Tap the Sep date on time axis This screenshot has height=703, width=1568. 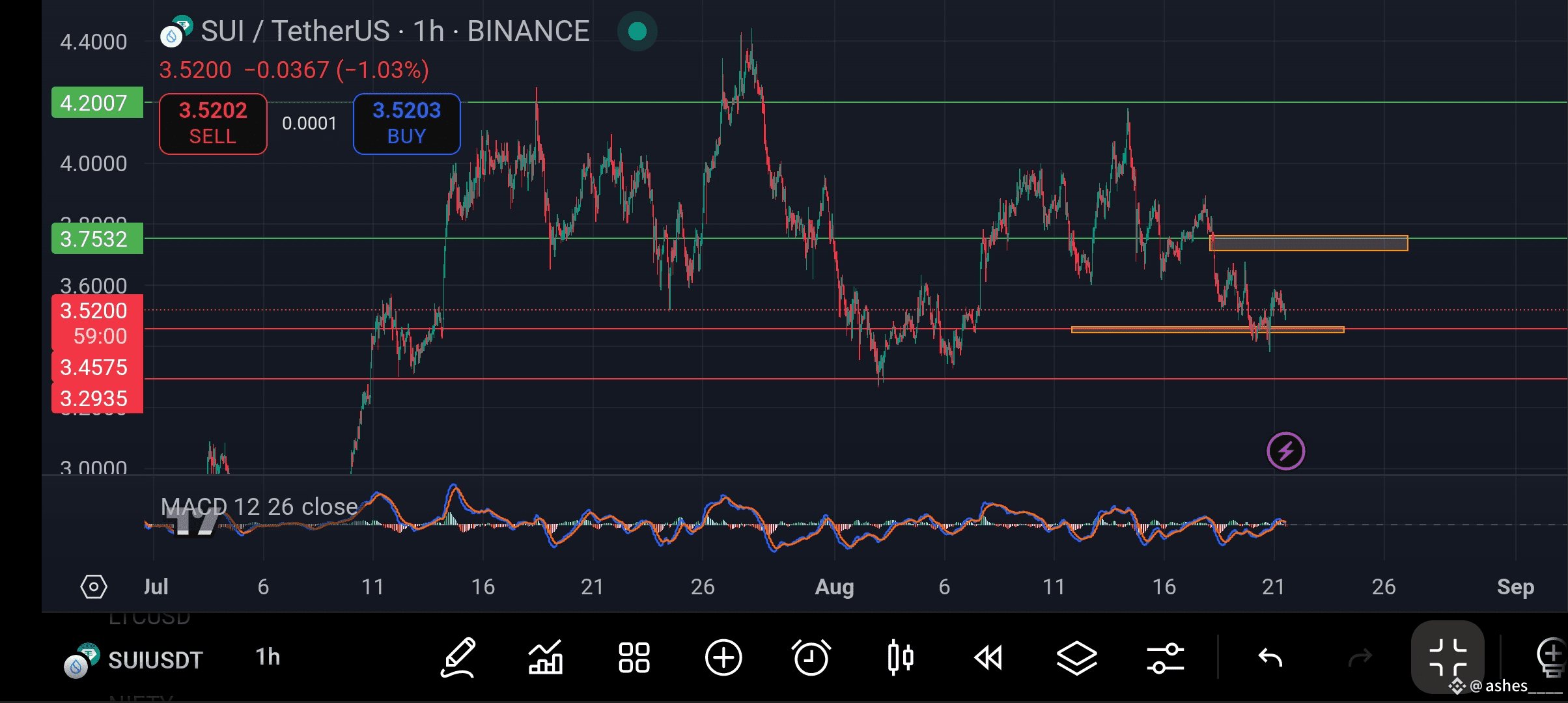[1515, 587]
